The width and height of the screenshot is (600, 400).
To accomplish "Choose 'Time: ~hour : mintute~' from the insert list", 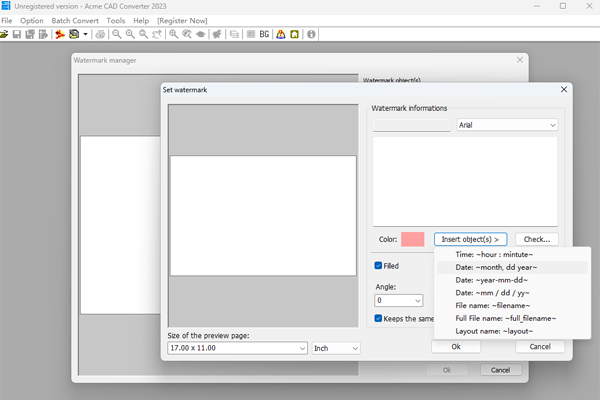I will [512, 255].
